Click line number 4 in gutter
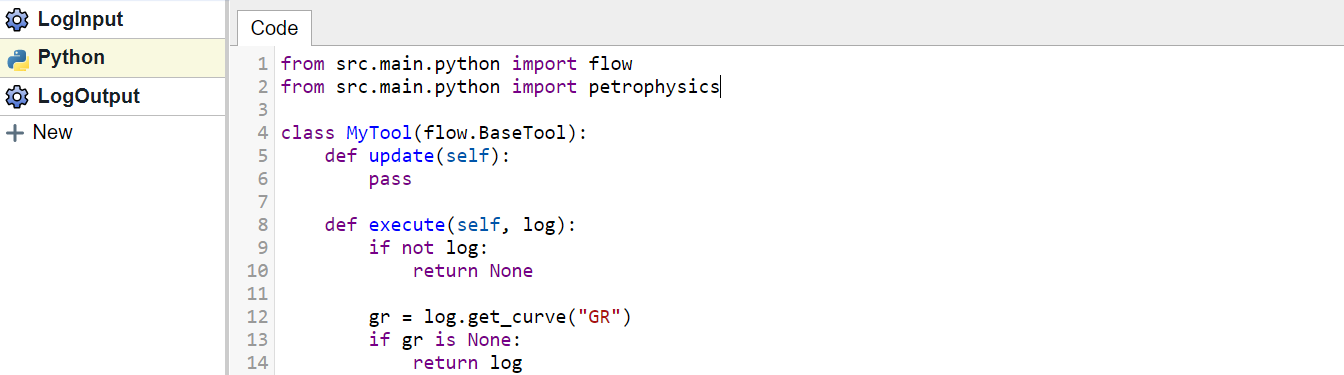1344x375 pixels. pos(262,133)
